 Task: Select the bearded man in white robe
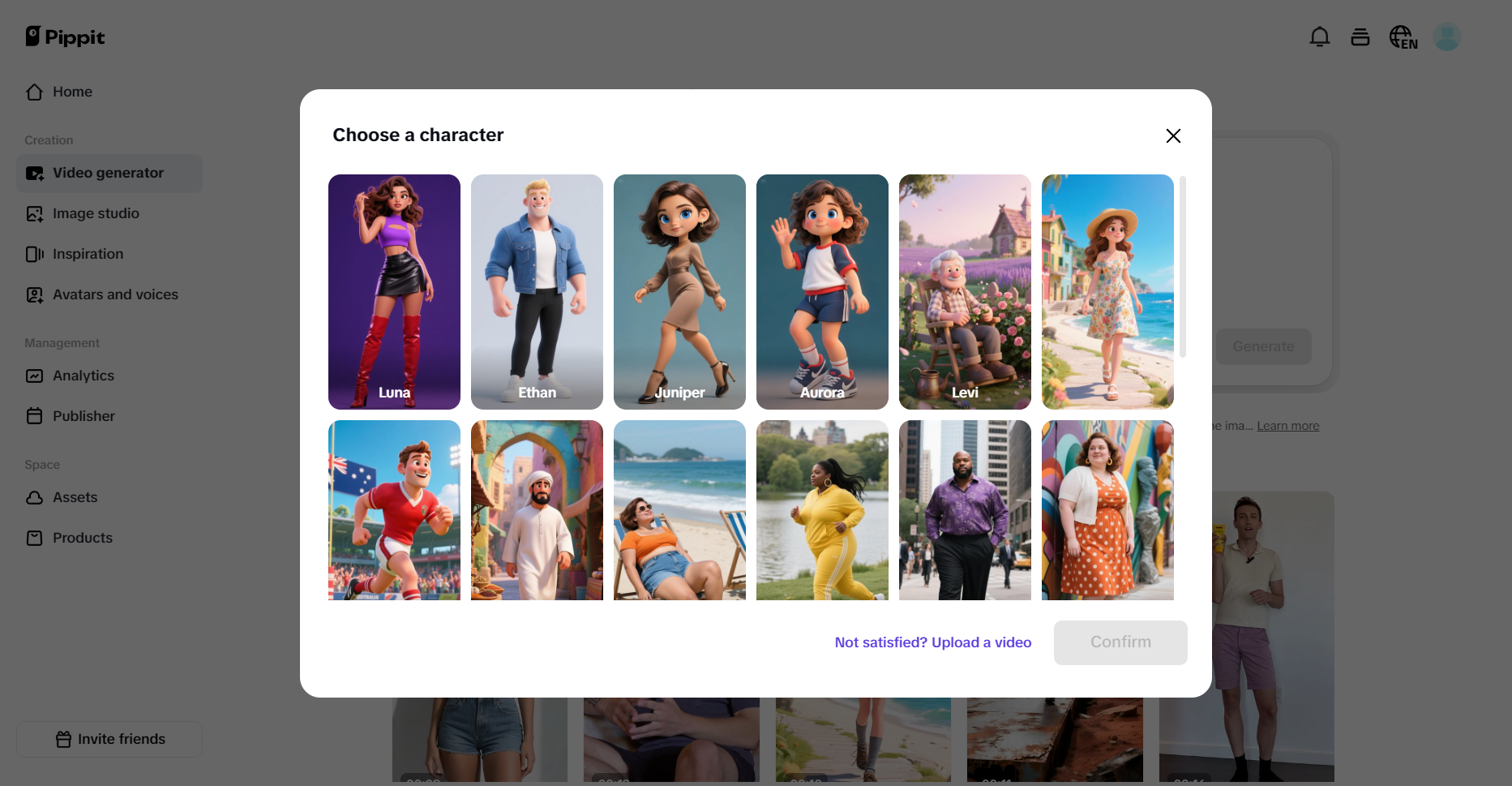pyautogui.click(x=537, y=510)
